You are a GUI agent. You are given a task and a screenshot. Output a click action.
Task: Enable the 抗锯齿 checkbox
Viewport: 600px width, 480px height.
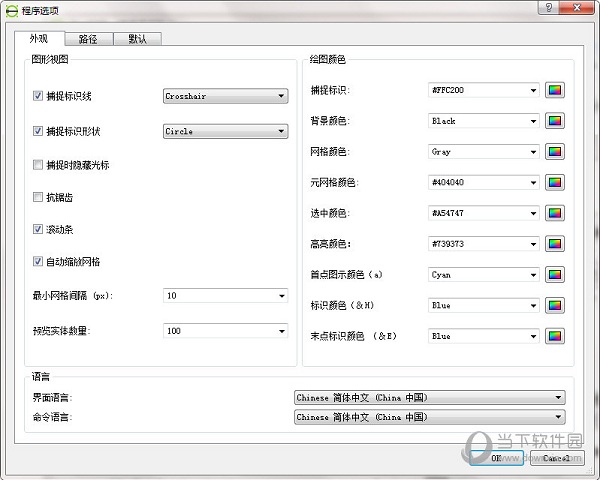click(38, 197)
